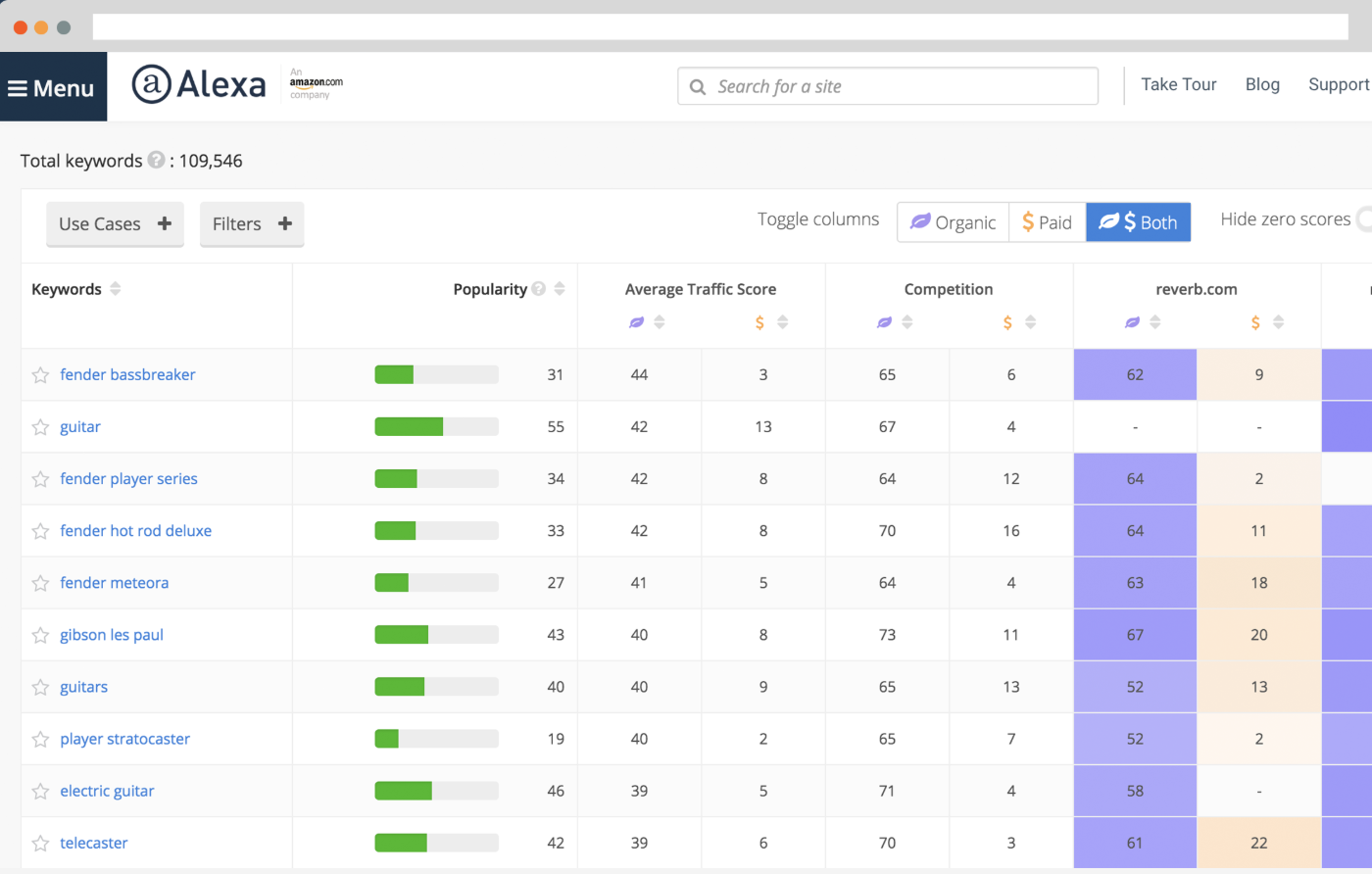This screenshot has height=874, width=1372.
Task: Click the total keywords count 109,546
Action: [211, 161]
